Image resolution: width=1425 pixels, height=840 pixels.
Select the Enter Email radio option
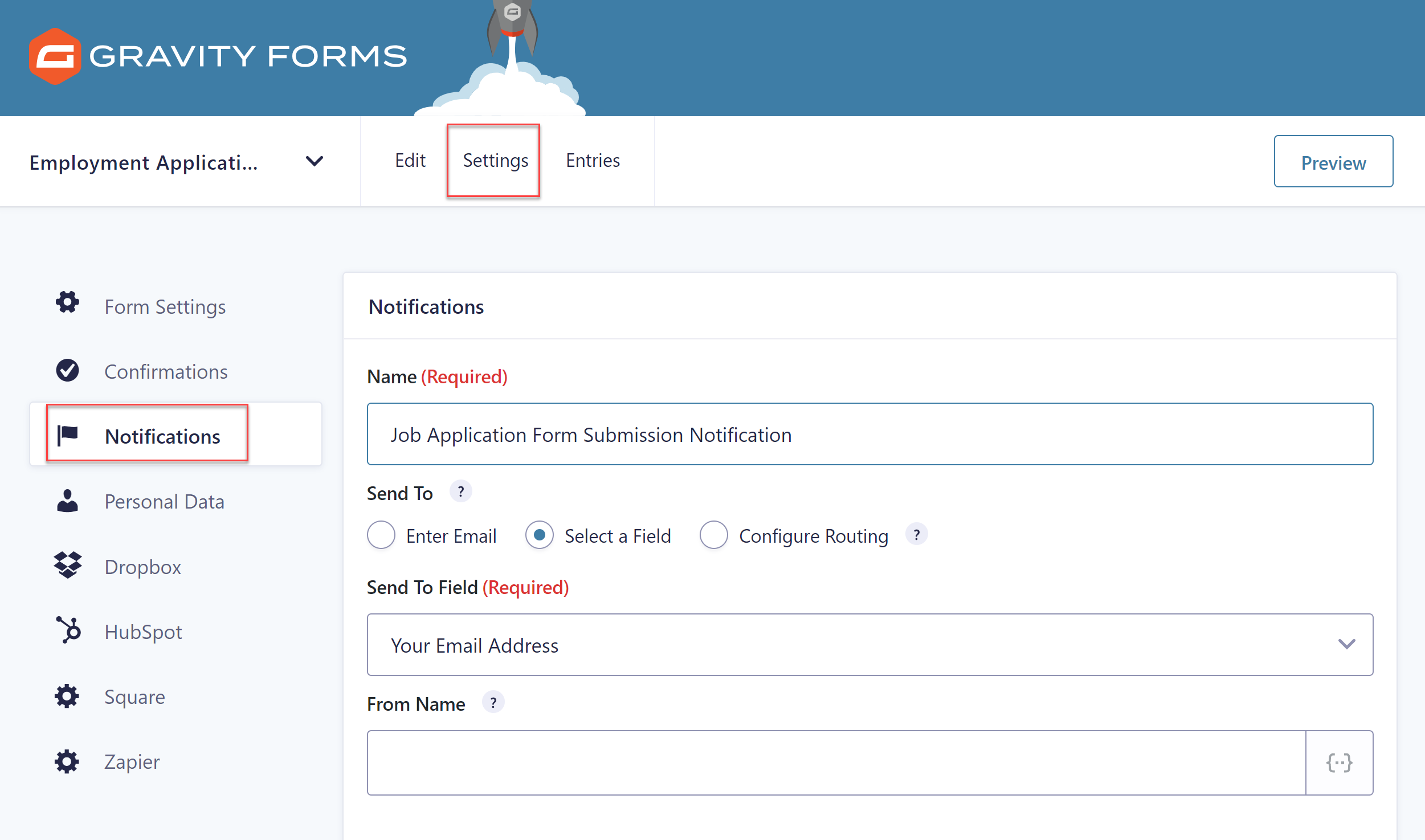tap(381, 535)
